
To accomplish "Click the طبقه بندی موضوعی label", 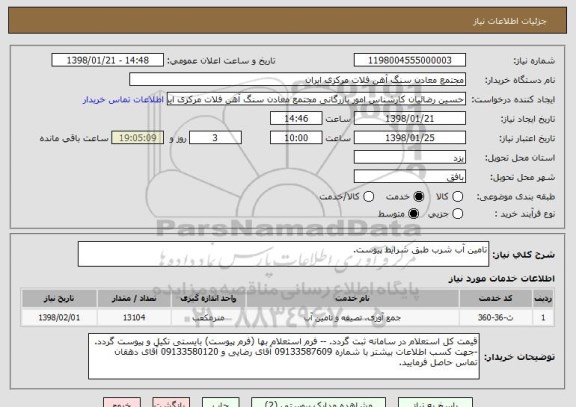I will click(x=516, y=197).
